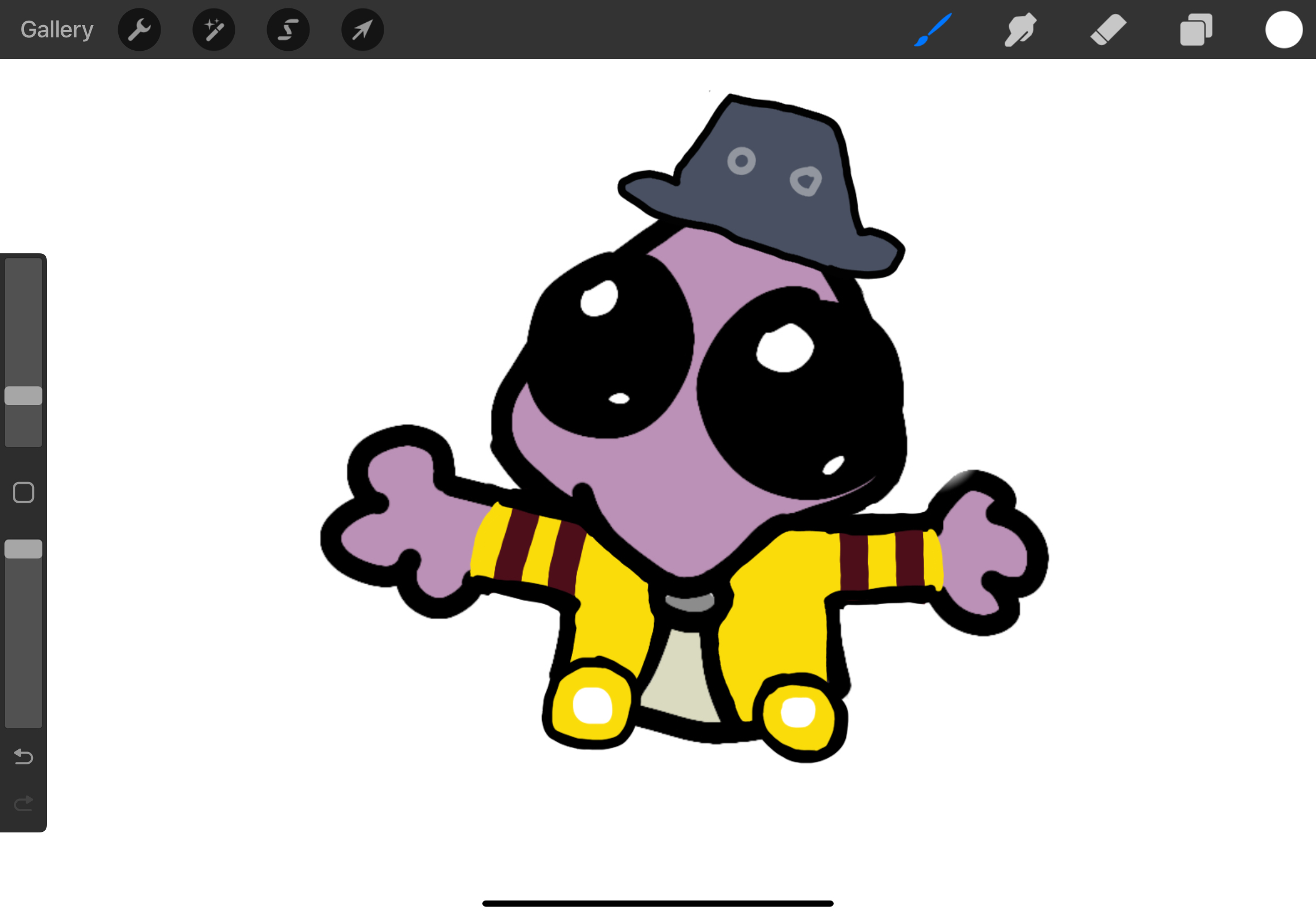Select the Eraser tool
The image size is (1316, 915).
point(1108,29)
